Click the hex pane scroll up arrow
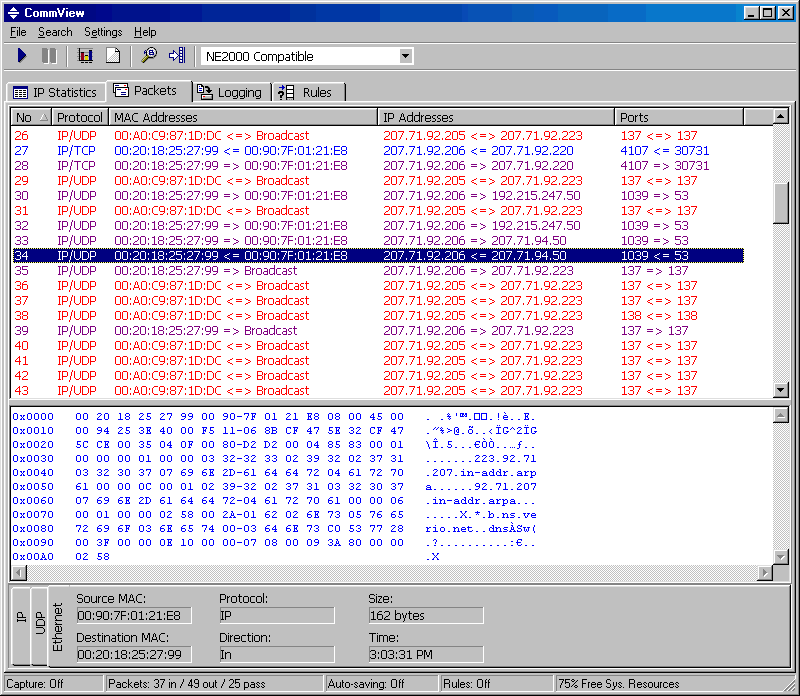800x696 pixels. (x=781, y=415)
